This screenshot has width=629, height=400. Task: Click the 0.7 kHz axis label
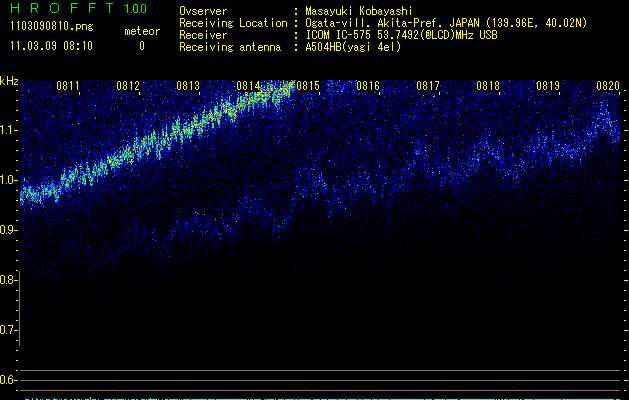click(x=9, y=330)
